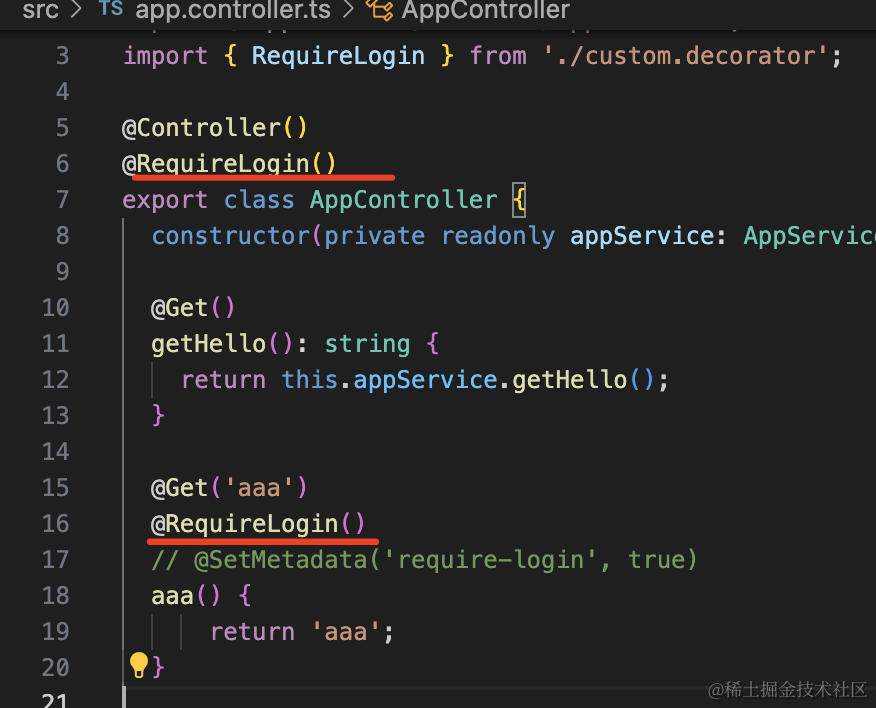
Task: Click line number 10 in the gutter
Action: (x=56, y=307)
